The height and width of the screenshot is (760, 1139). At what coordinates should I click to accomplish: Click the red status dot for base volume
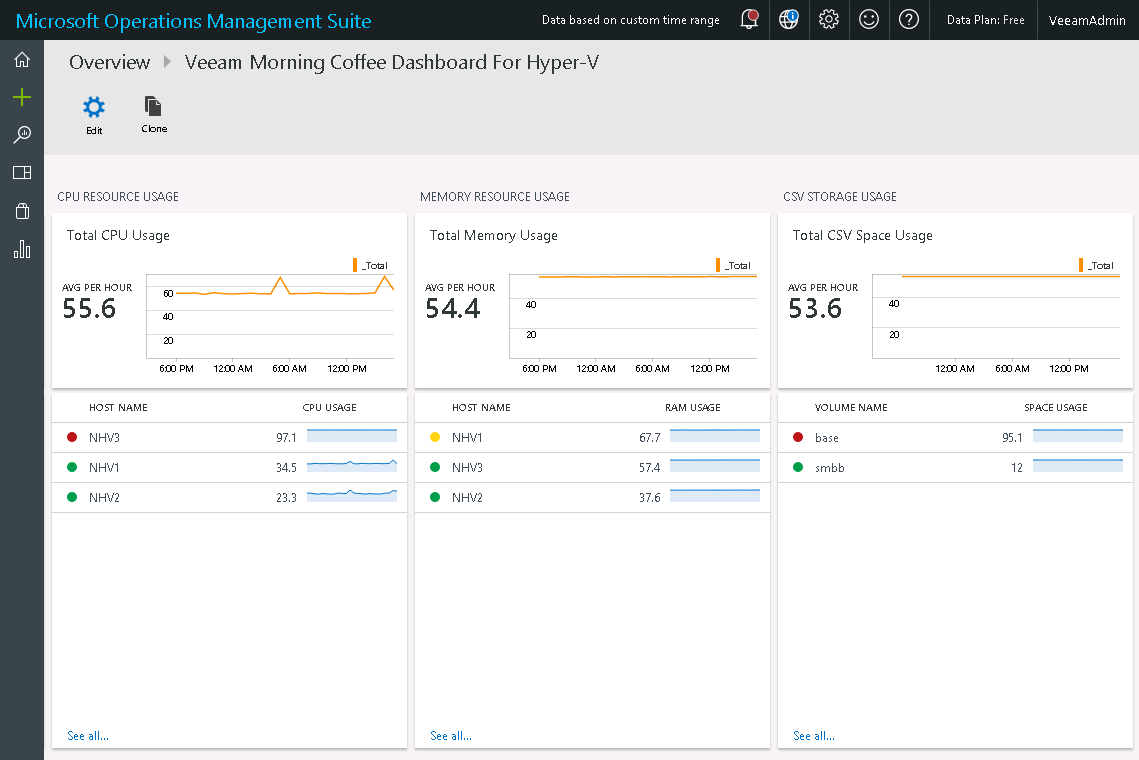[x=798, y=437]
